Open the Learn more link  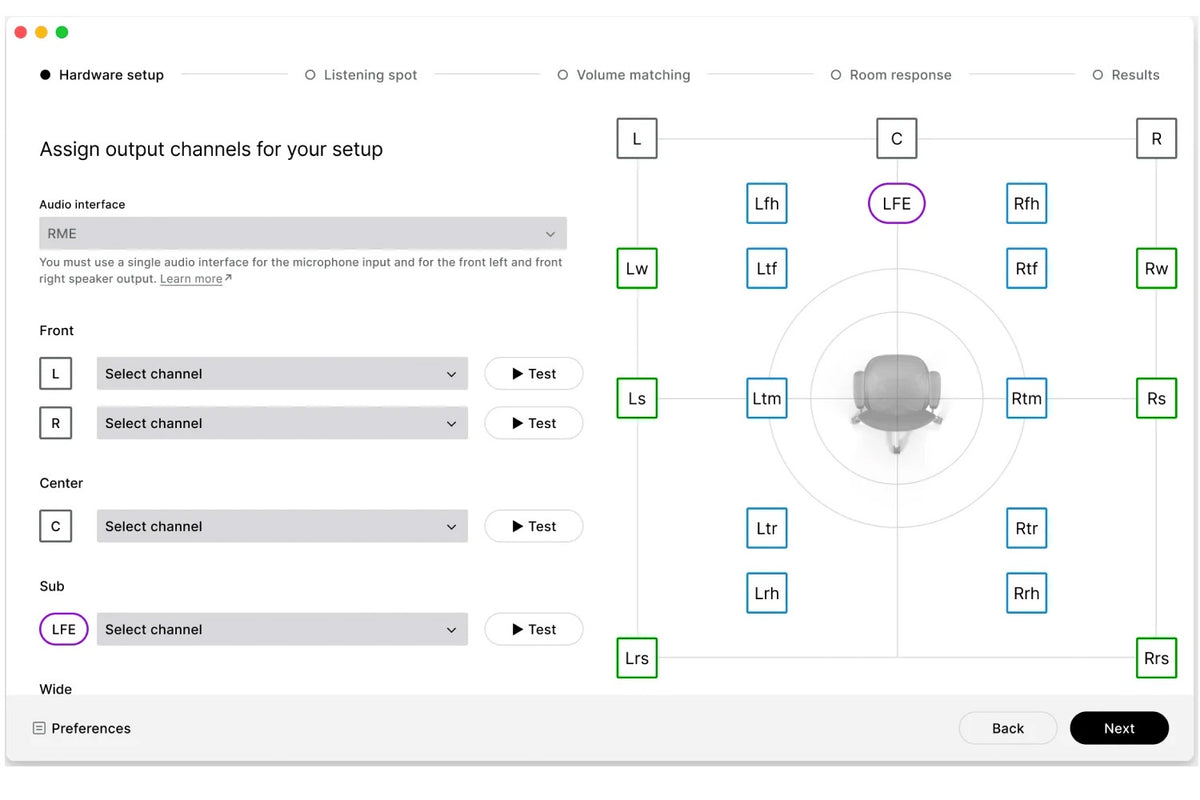tap(195, 279)
